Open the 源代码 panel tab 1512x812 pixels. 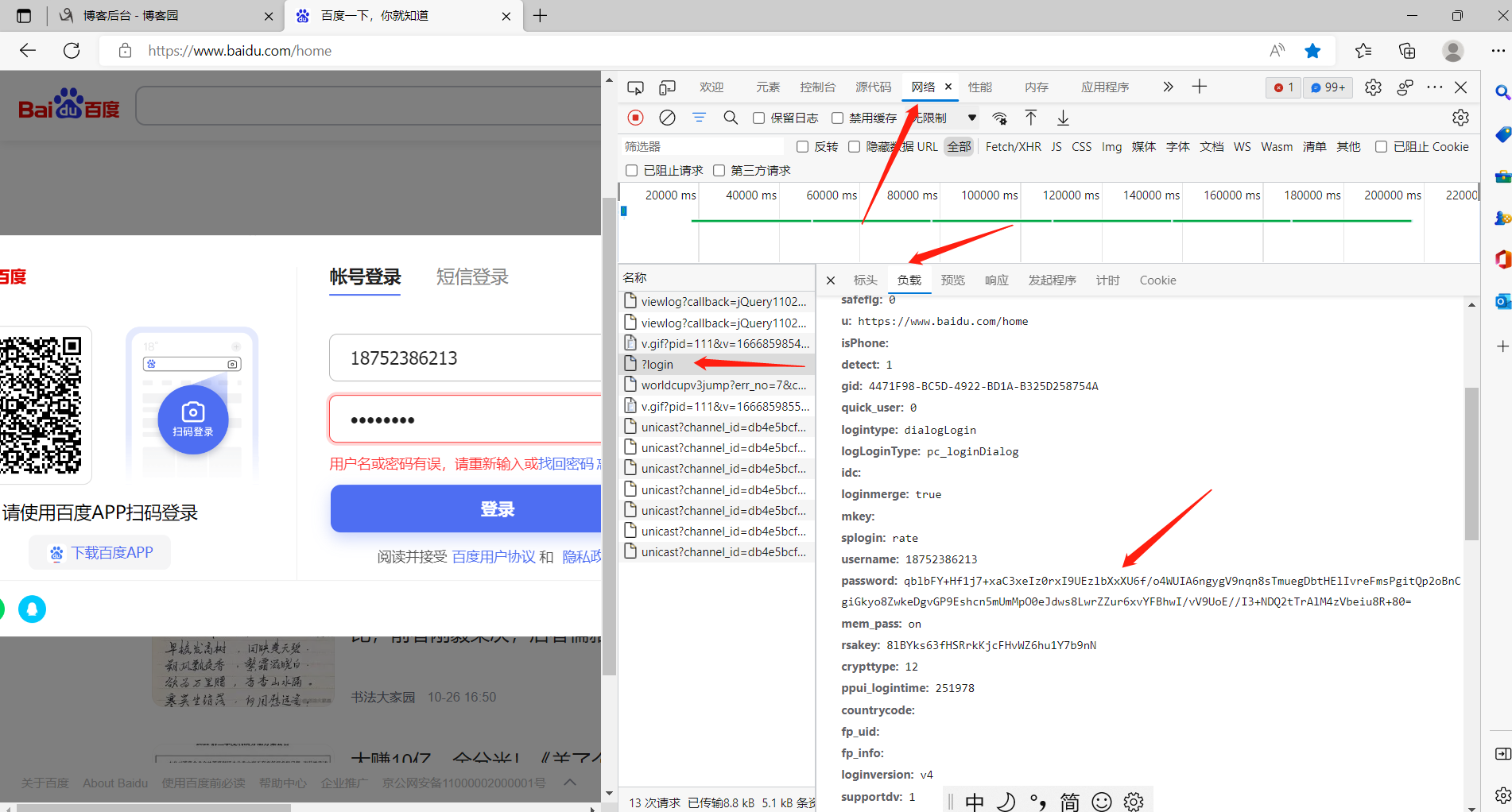click(874, 87)
